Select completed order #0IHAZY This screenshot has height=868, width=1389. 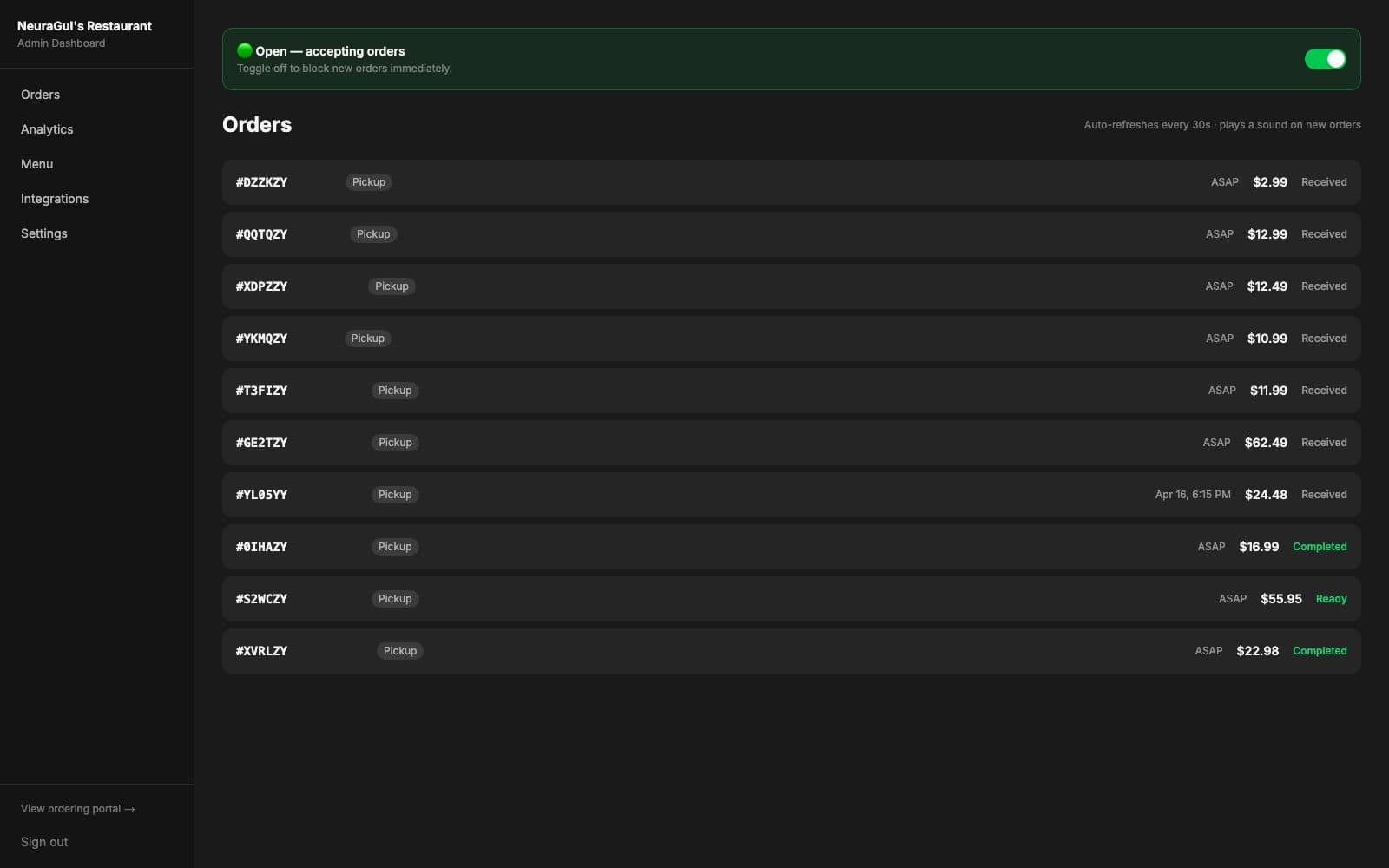point(791,547)
